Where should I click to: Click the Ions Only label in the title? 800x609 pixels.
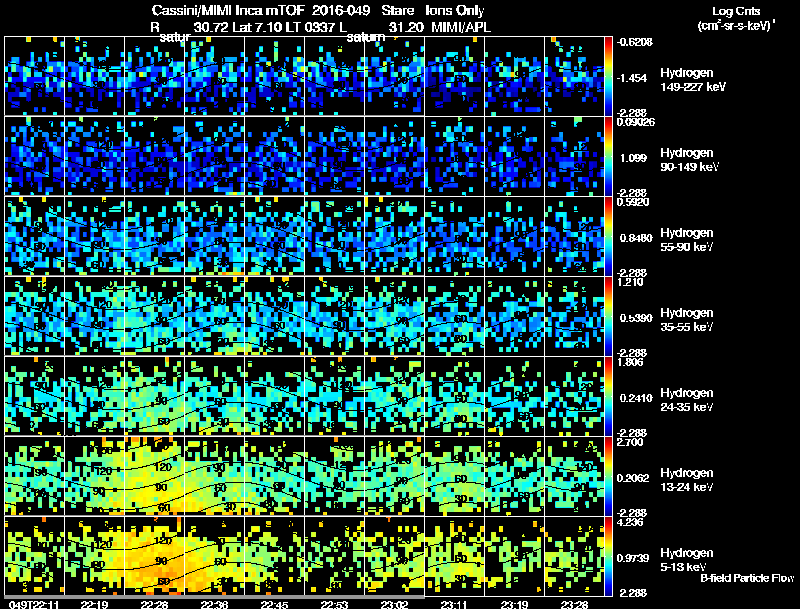[x=455, y=11]
